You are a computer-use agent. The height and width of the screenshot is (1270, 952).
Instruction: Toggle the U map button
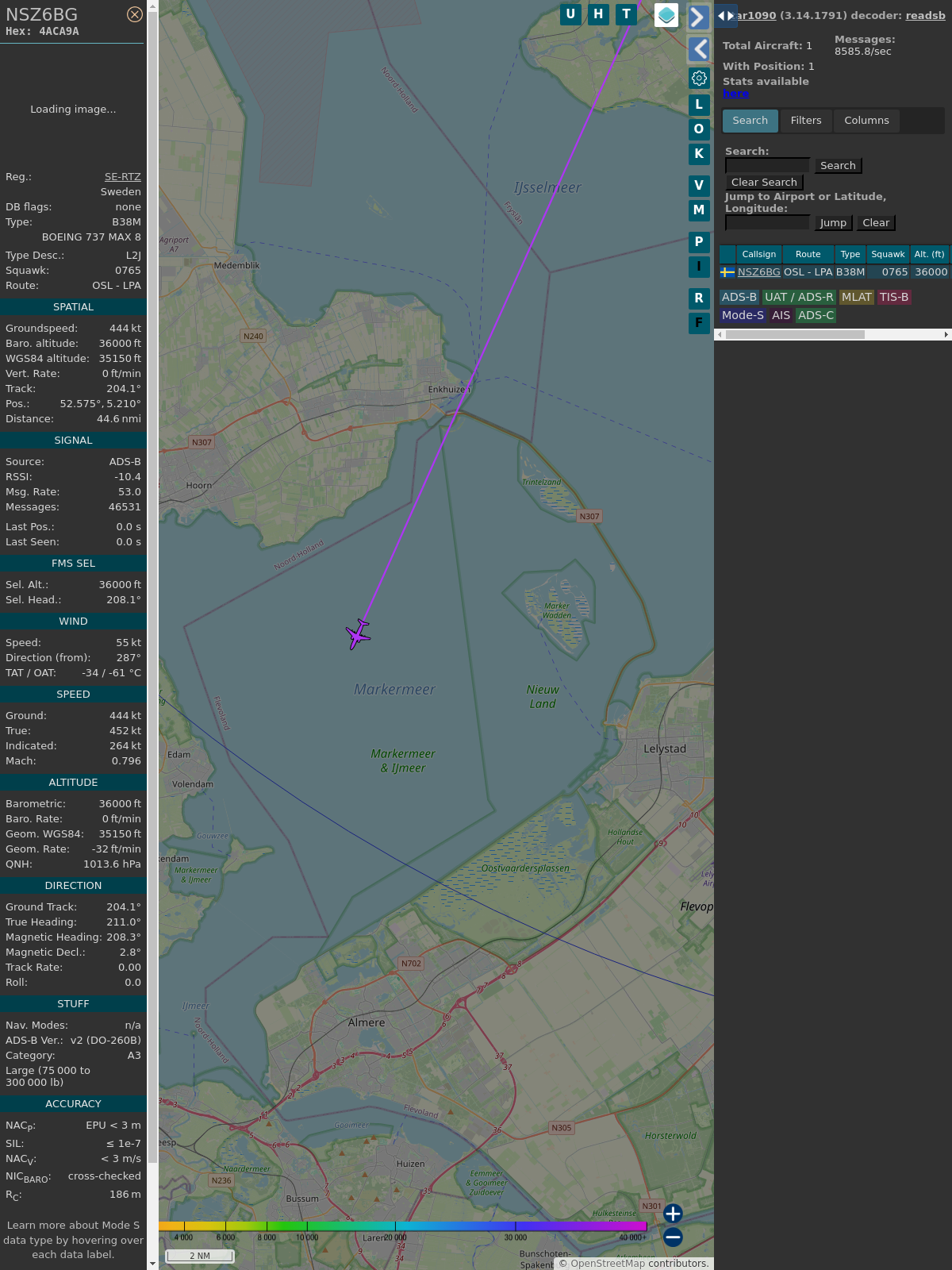coord(570,14)
